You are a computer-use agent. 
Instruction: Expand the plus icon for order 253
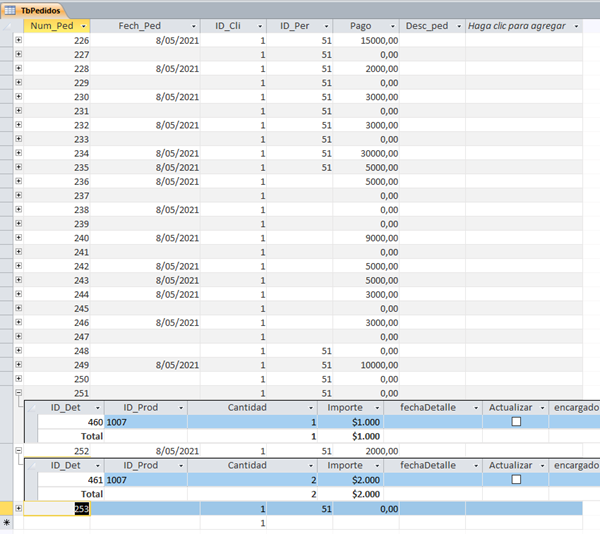tap(18, 509)
